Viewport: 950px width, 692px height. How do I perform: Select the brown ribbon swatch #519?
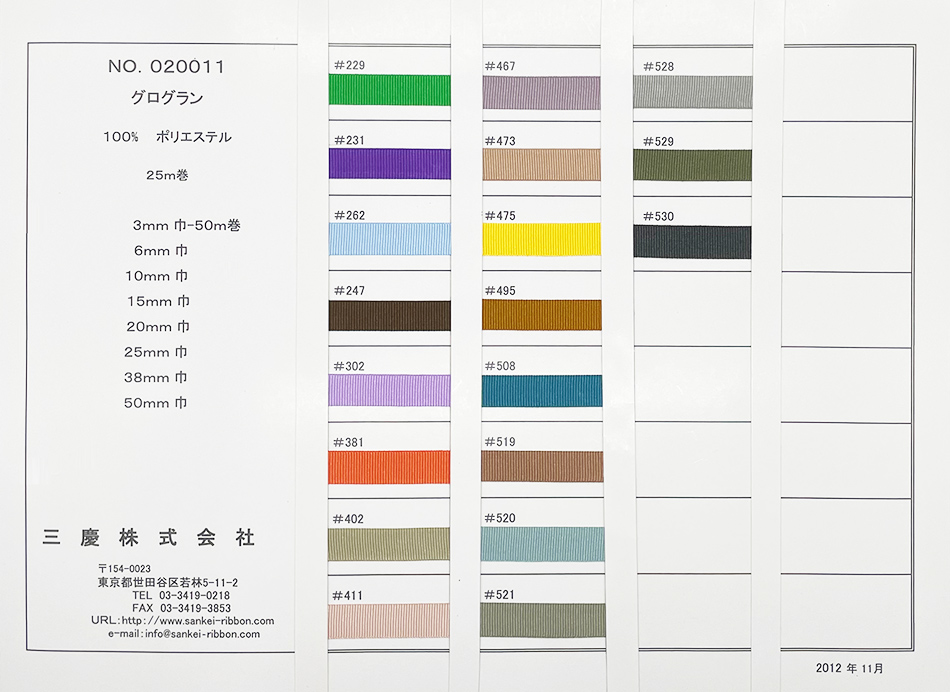pos(542,467)
